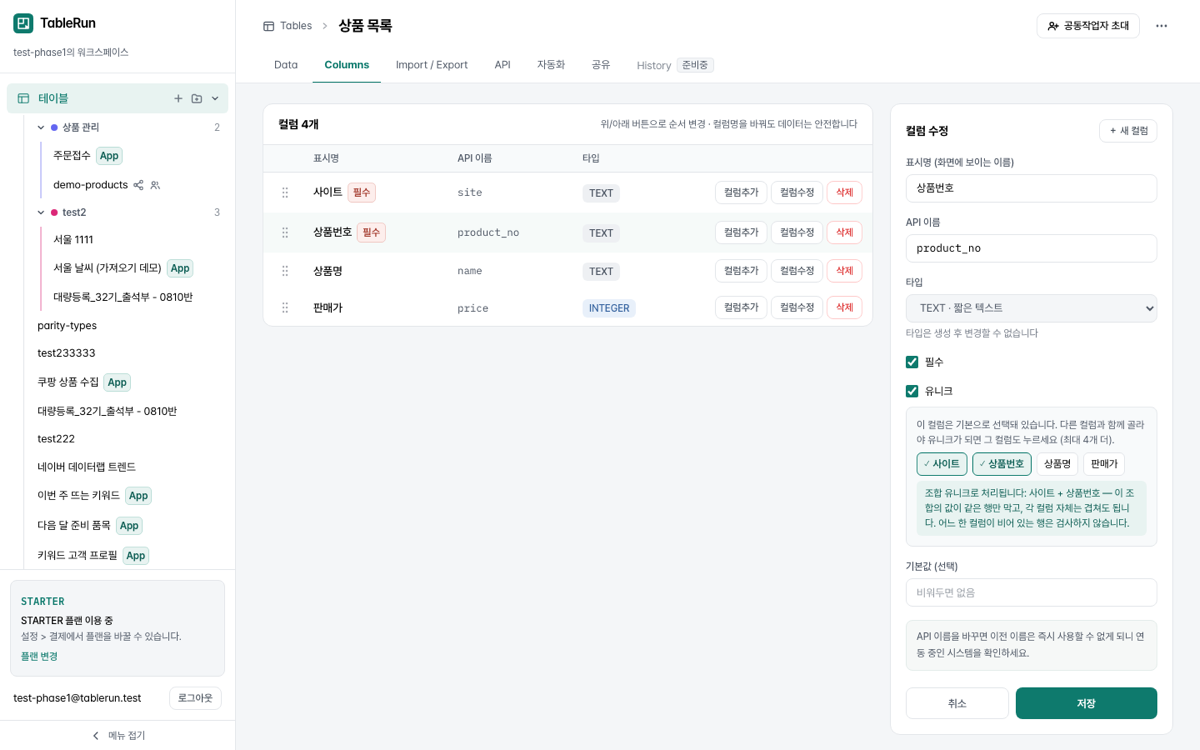The height and width of the screenshot is (750, 1200).
Task: Toggle the 상품명 unique combination chip
Action: coord(1057,464)
